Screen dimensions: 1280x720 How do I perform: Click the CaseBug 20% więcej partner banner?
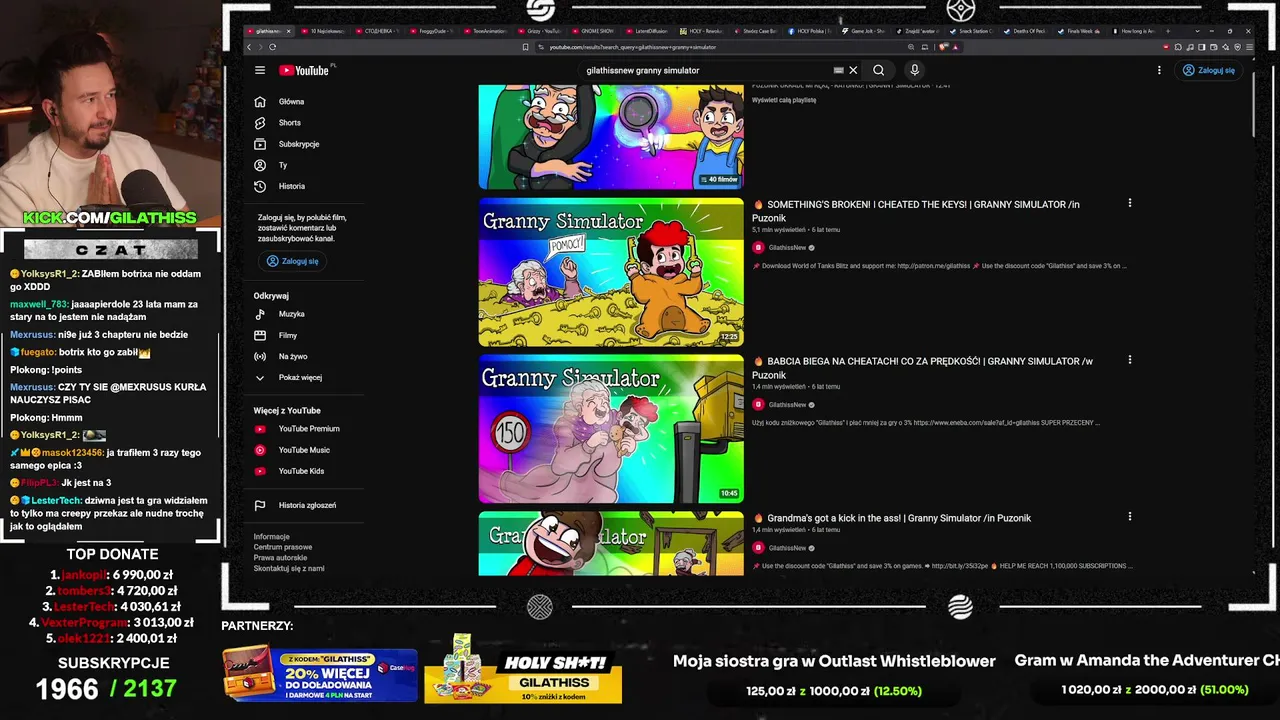(x=320, y=675)
